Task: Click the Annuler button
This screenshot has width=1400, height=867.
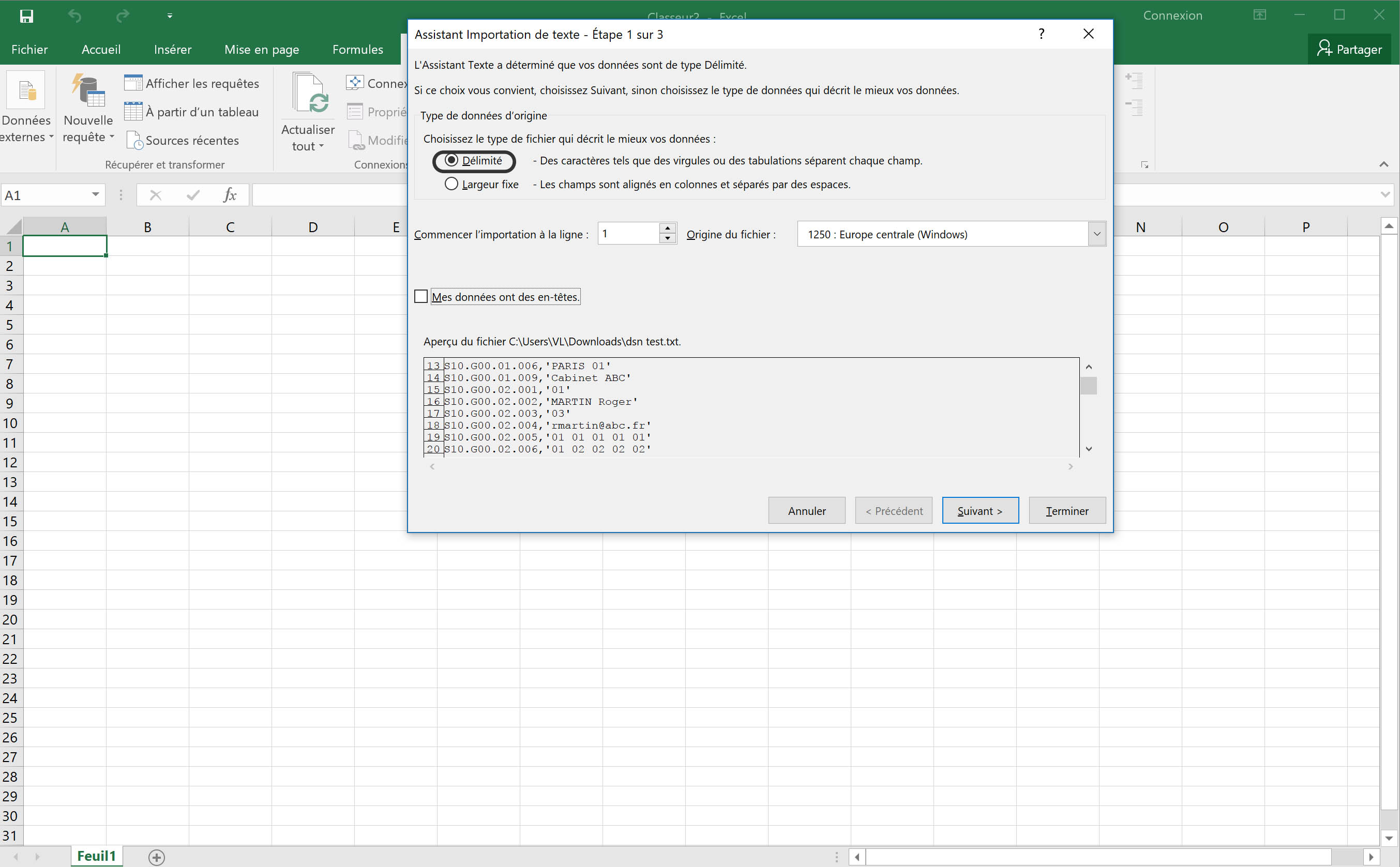Action: (806, 510)
